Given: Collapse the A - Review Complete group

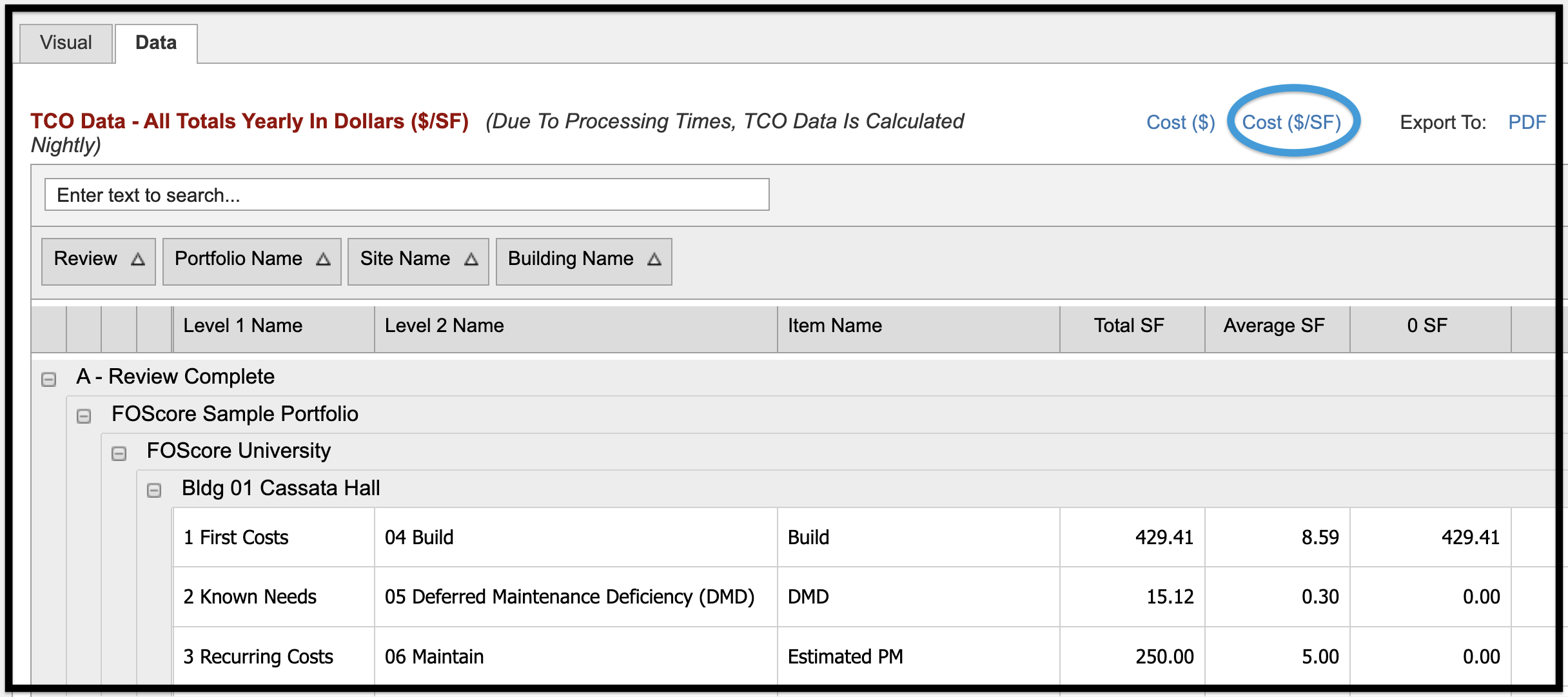Looking at the screenshot, I should (x=48, y=379).
